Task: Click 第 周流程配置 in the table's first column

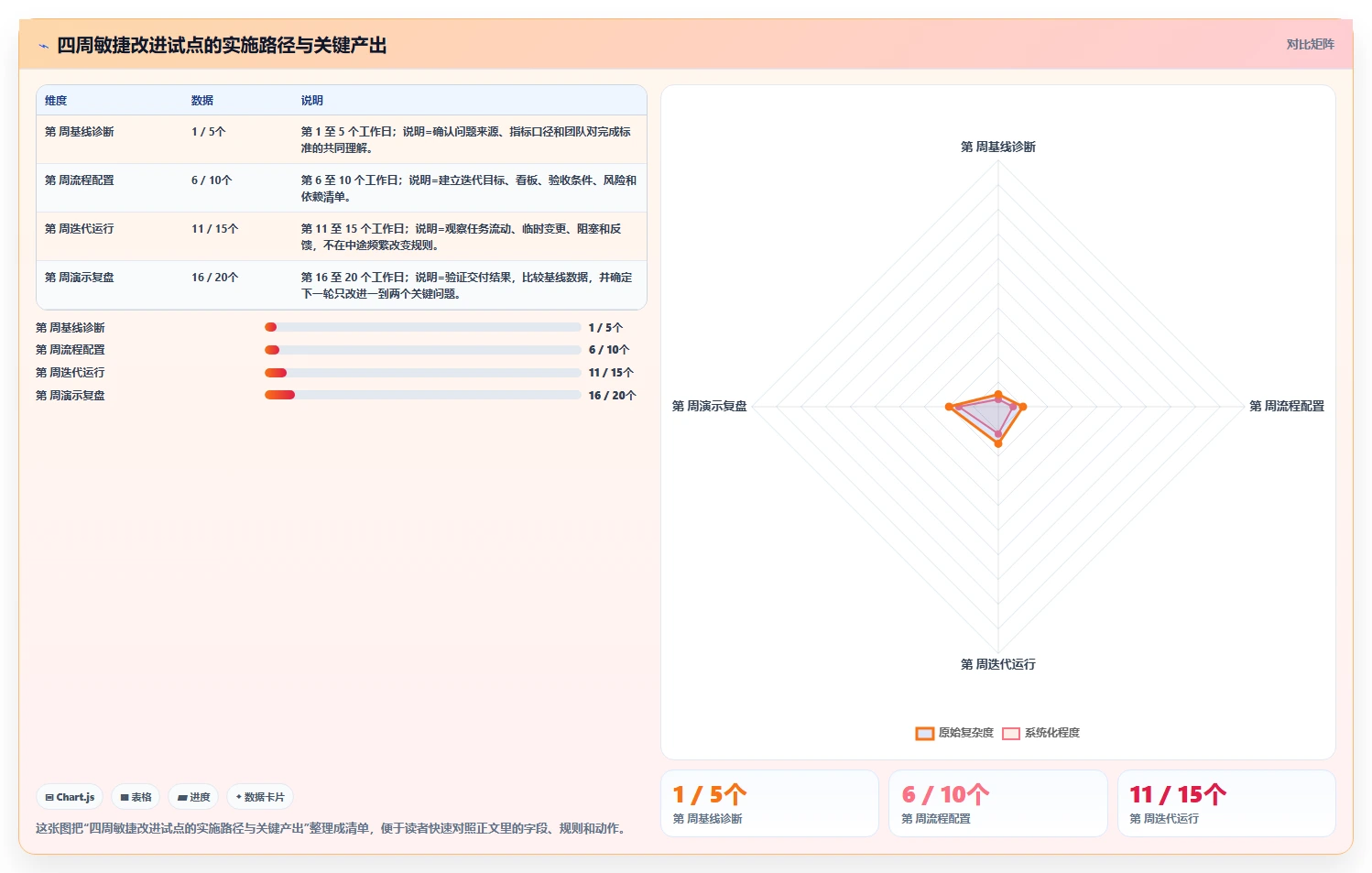Action: coord(80,180)
